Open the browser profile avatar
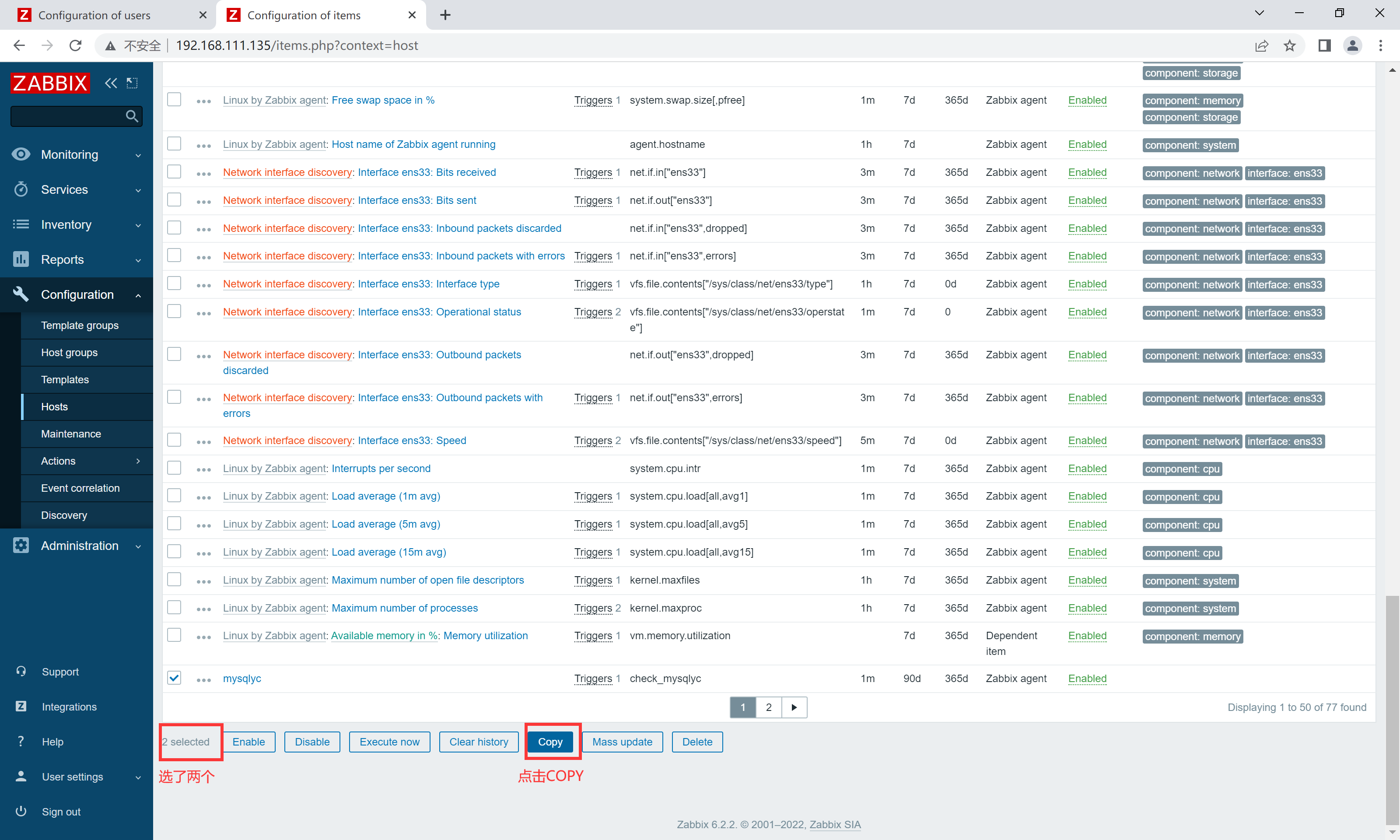The width and height of the screenshot is (1400, 840). point(1352,45)
